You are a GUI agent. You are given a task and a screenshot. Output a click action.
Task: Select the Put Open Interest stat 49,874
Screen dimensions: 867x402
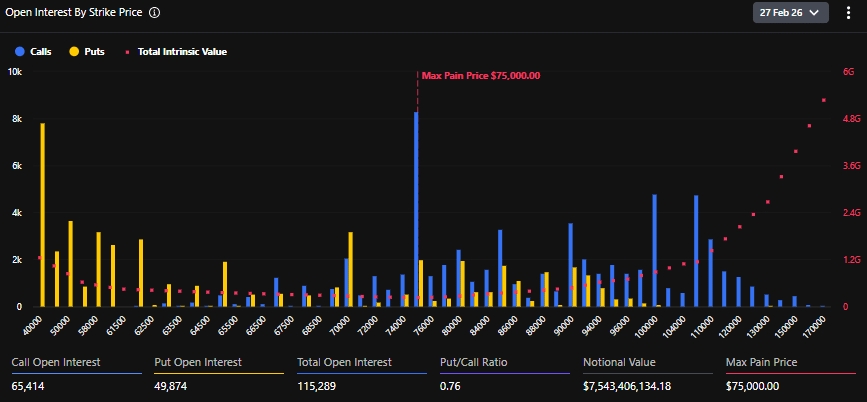[177, 386]
